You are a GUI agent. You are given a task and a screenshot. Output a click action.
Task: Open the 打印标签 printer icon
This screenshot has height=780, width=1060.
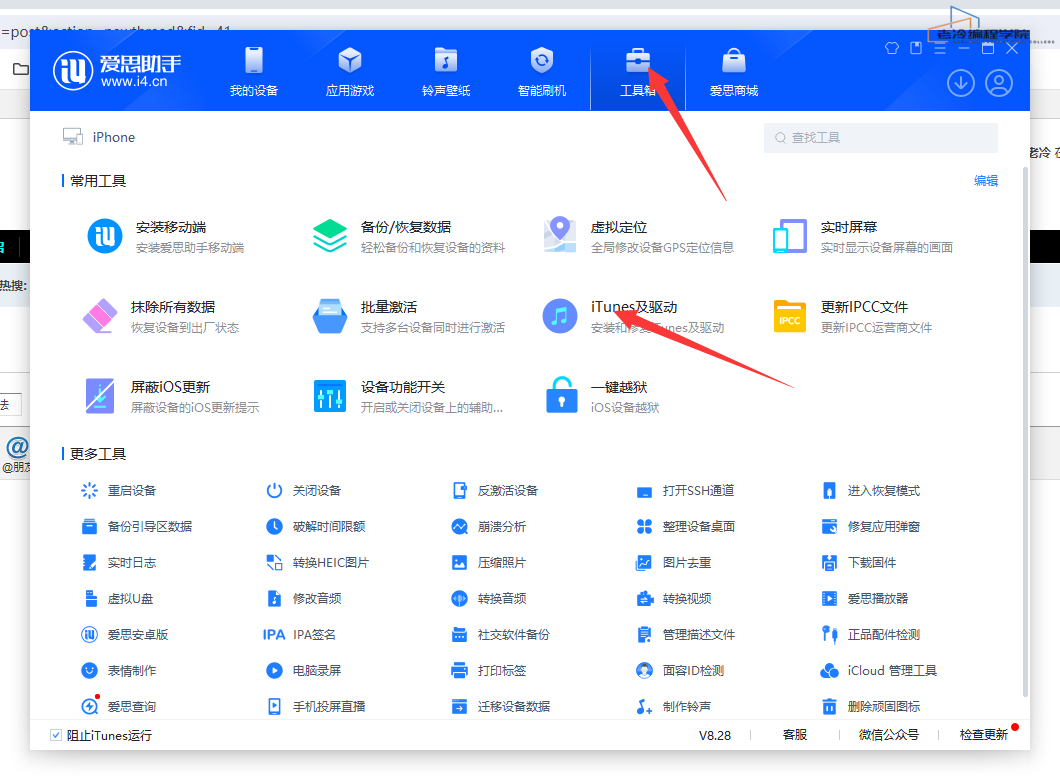460,671
